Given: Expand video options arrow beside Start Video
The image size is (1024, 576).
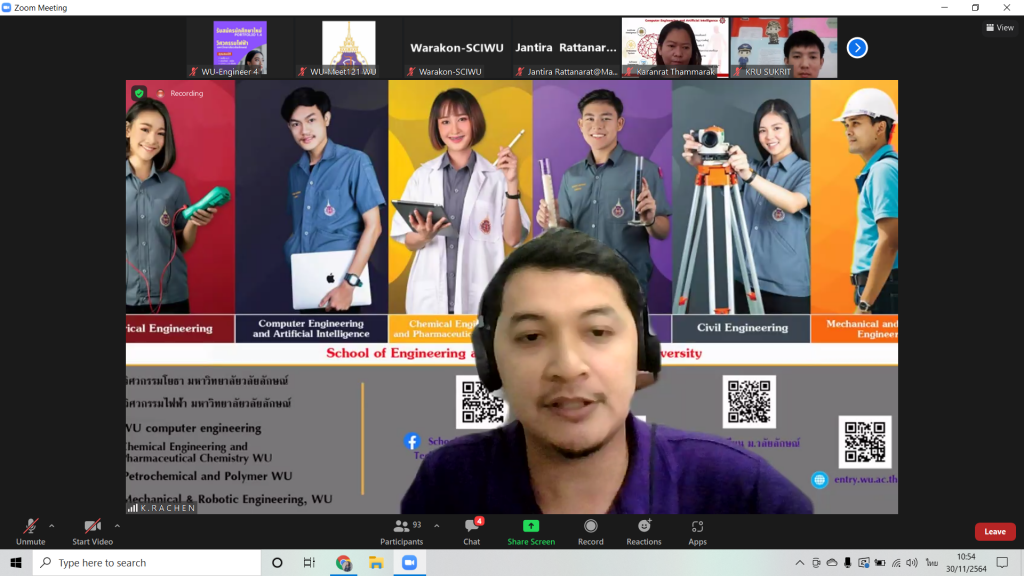Looking at the screenshot, I should click(117, 525).
